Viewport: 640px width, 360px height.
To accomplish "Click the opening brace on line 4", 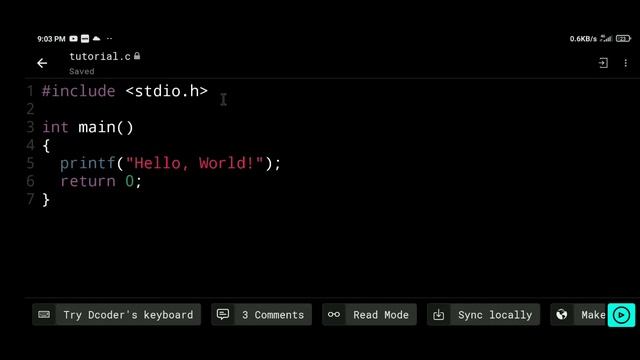I will point(46,145).
